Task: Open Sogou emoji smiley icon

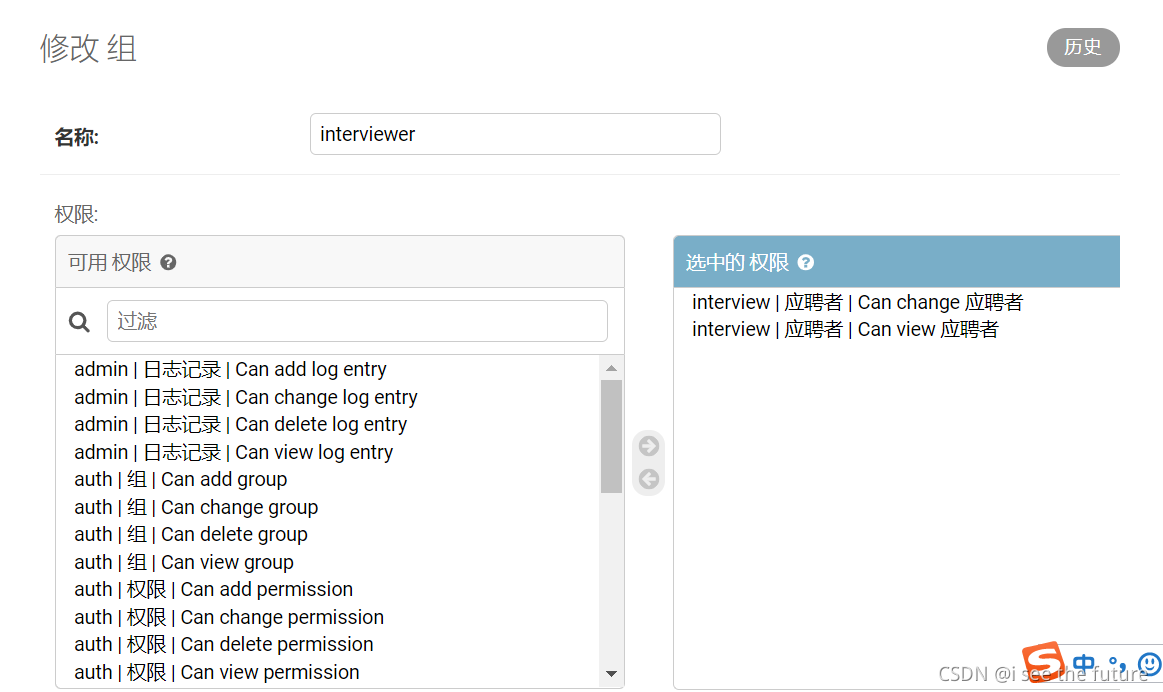Action: tap(1150, 664)
